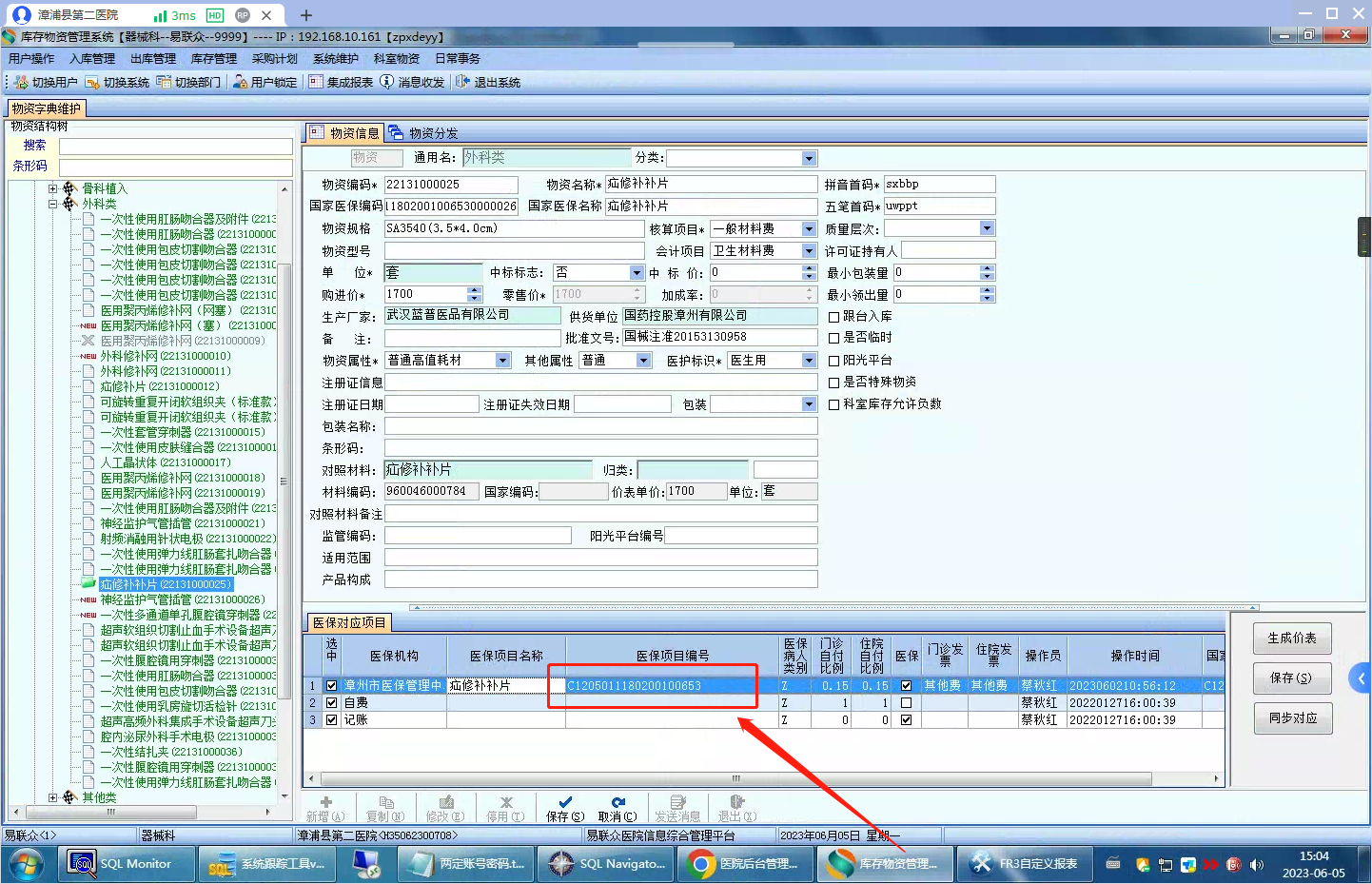
Task: Select tree item 人工晶状体 (22131000017)
Action: [x=166, y=462]
